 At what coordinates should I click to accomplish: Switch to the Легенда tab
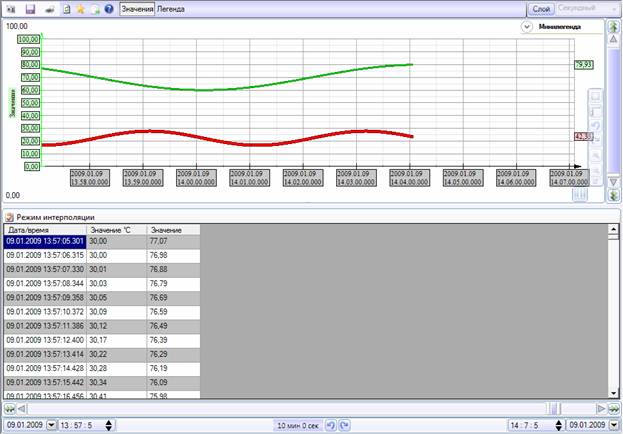(x=171, y=9)
